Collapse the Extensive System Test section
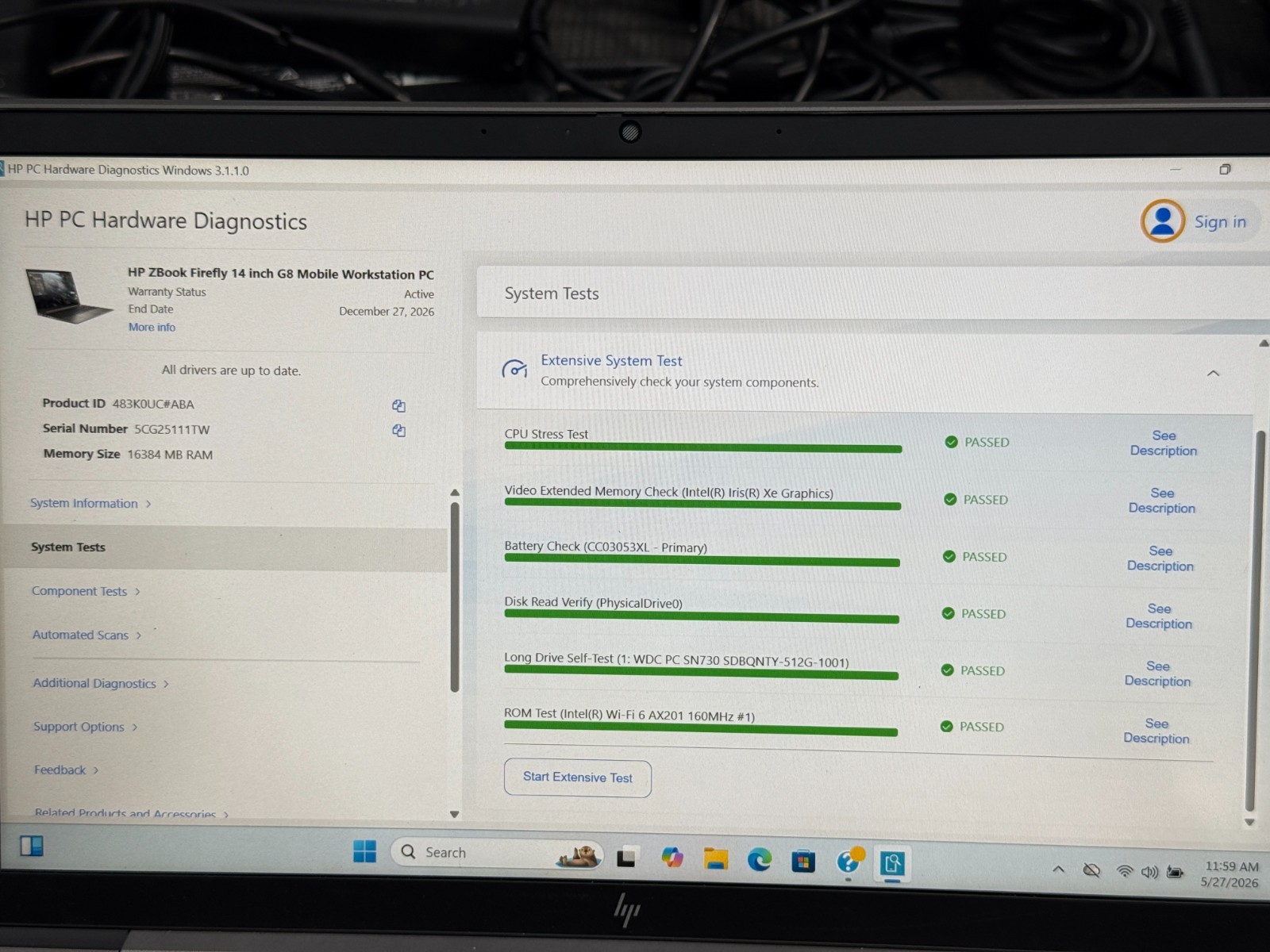This screenshot has height=952, width=1270. click(x=1213, y=373)
